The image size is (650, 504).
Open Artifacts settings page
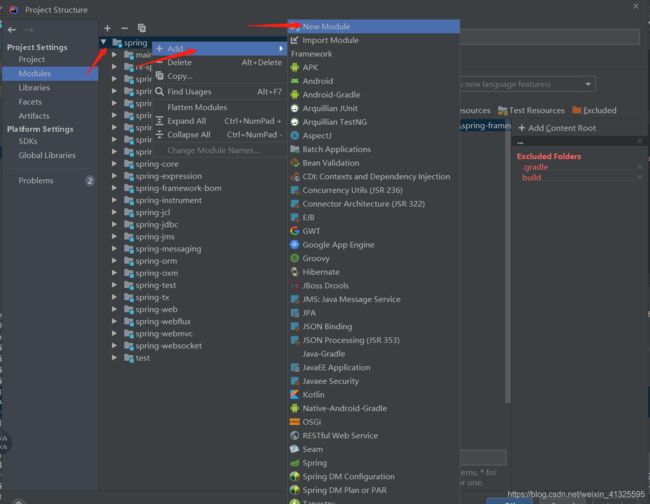click(x=34, y=116)
